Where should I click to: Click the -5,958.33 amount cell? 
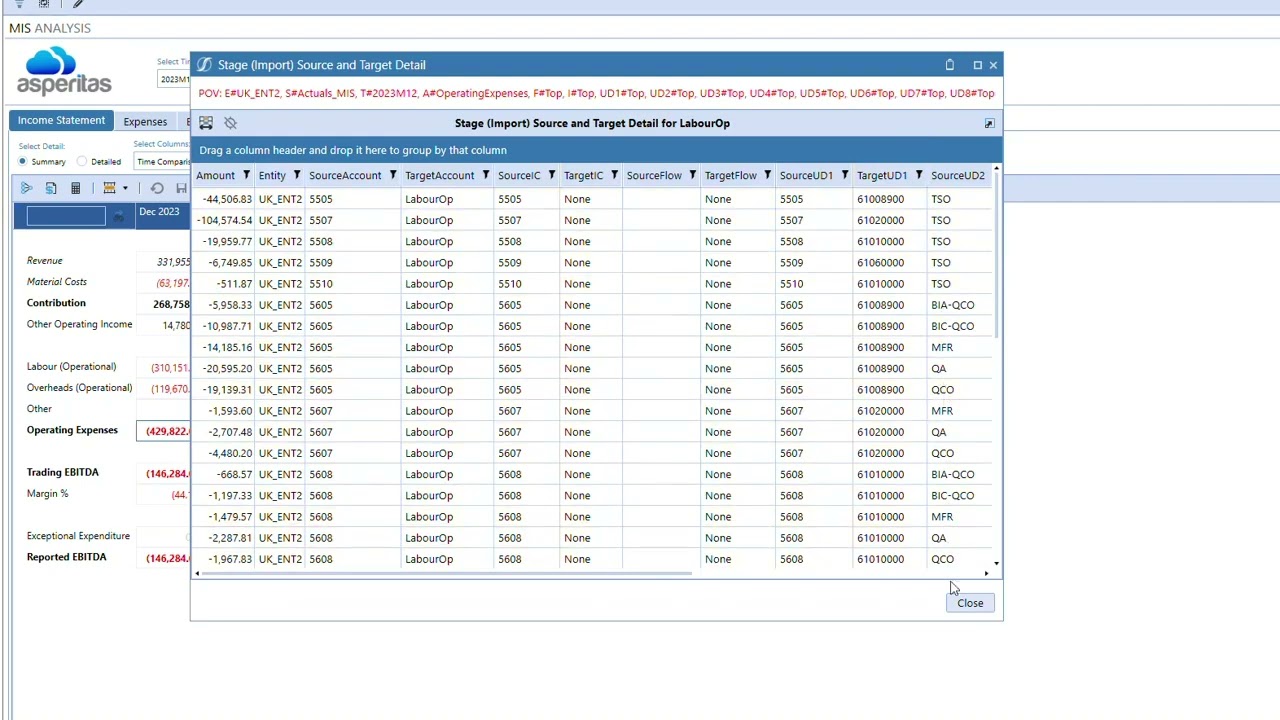[x=224, y=305]
